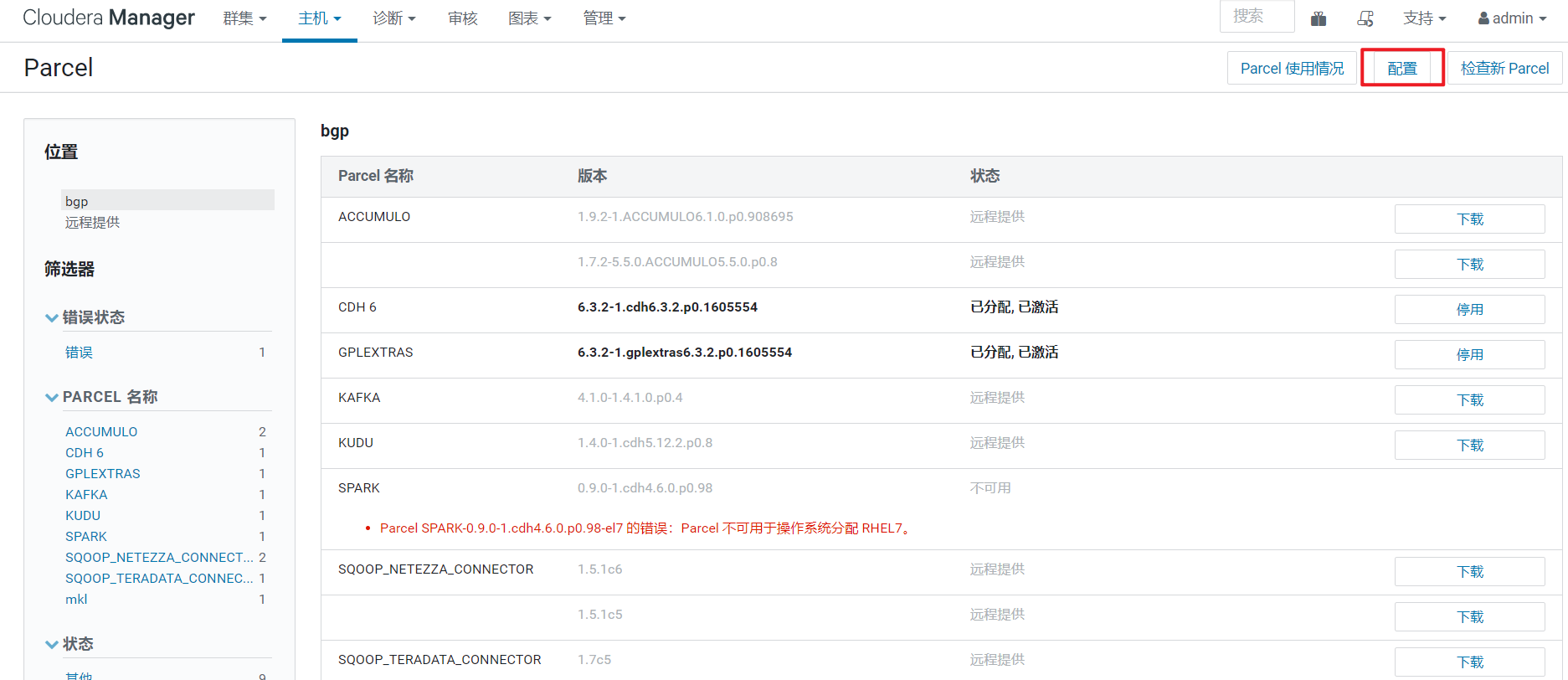Viewport: 1568px width, 680px height.
Task: Open the 群集 dropdown menu
Action: click(244, 18)
